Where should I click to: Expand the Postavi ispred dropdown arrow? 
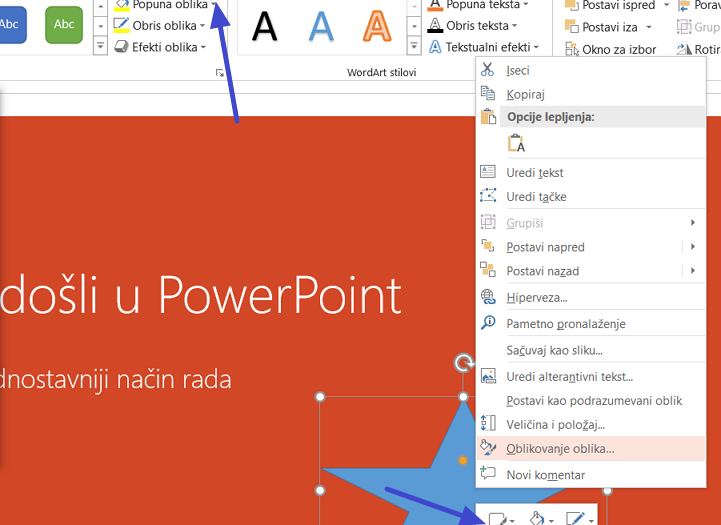(x=666, y=5)
